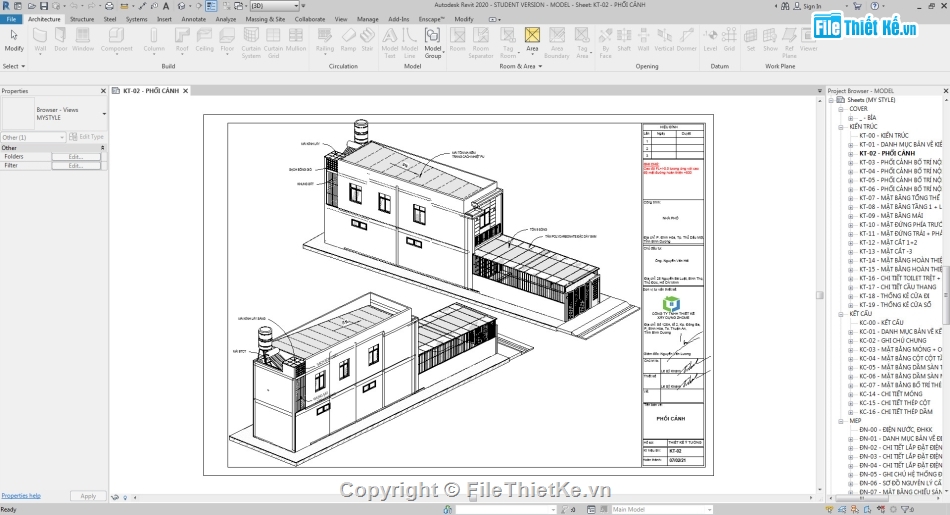Open the 3D view selector dropdown
Viewport: 950px width, 515px height.
click(296, 5)
